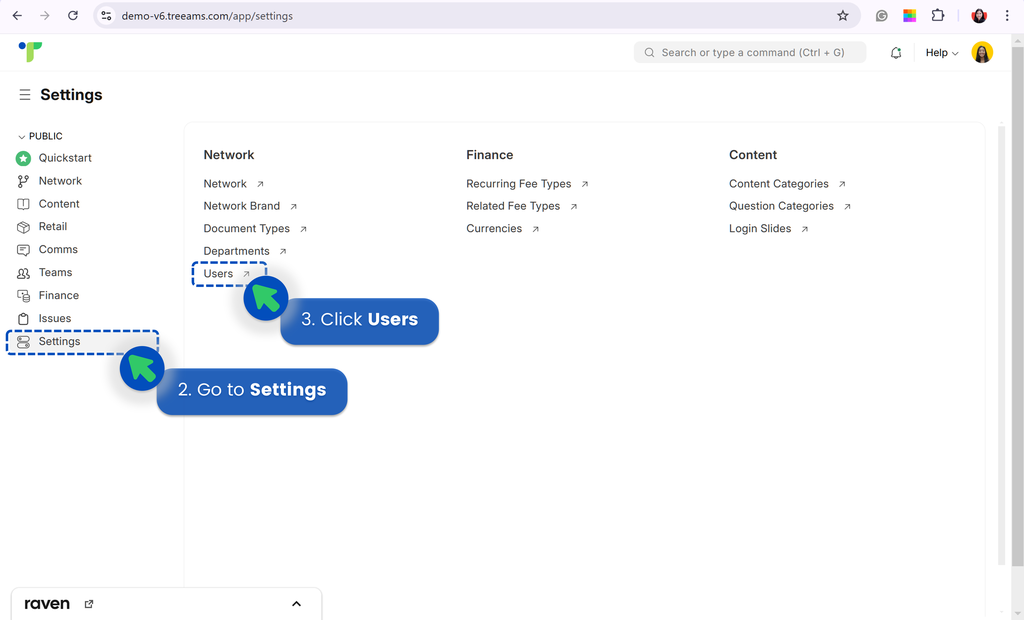This screenshot has height=620, width=1024.
Task: Open Comms using its chat bubble icon
Action: pyautogui.click(x=22, y=249)
